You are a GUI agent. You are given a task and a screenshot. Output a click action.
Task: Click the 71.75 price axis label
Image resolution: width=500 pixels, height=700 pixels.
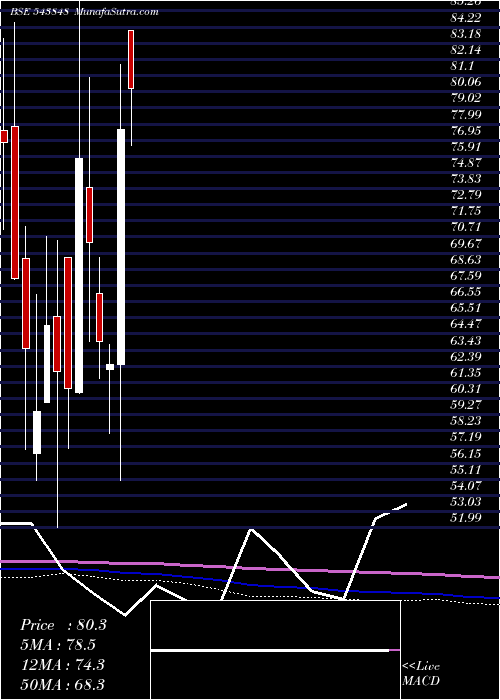coord(467,211)
